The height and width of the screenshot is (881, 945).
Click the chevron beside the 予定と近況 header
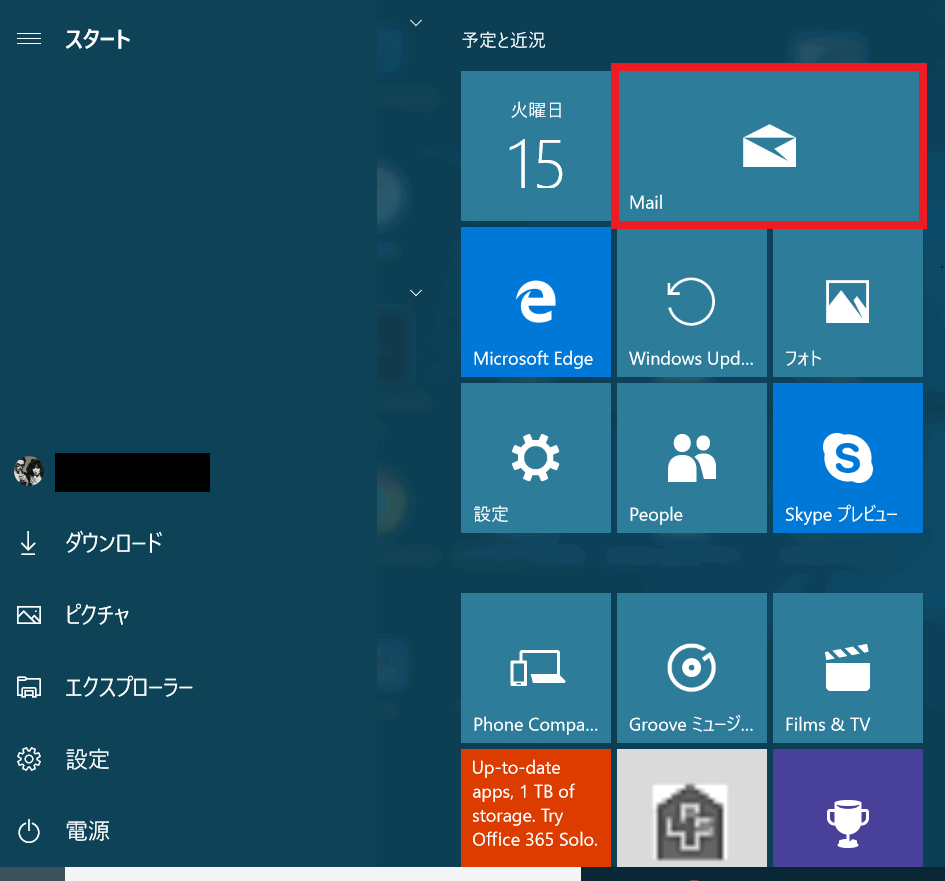coord(416,23)
